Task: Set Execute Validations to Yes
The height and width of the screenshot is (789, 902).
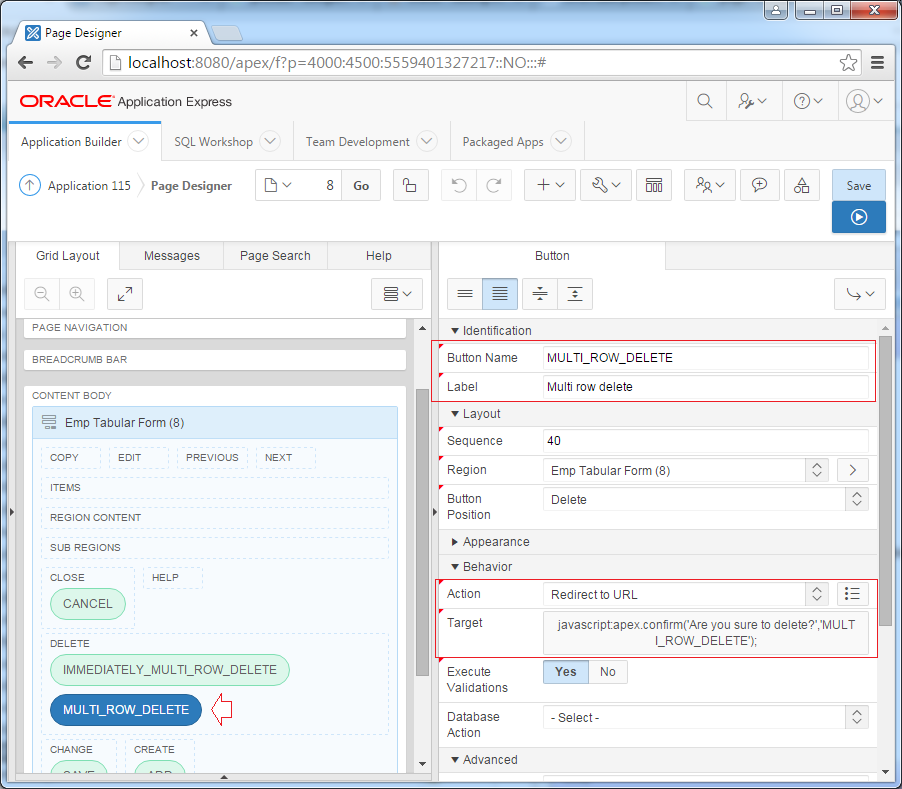Action: (565, 672)
